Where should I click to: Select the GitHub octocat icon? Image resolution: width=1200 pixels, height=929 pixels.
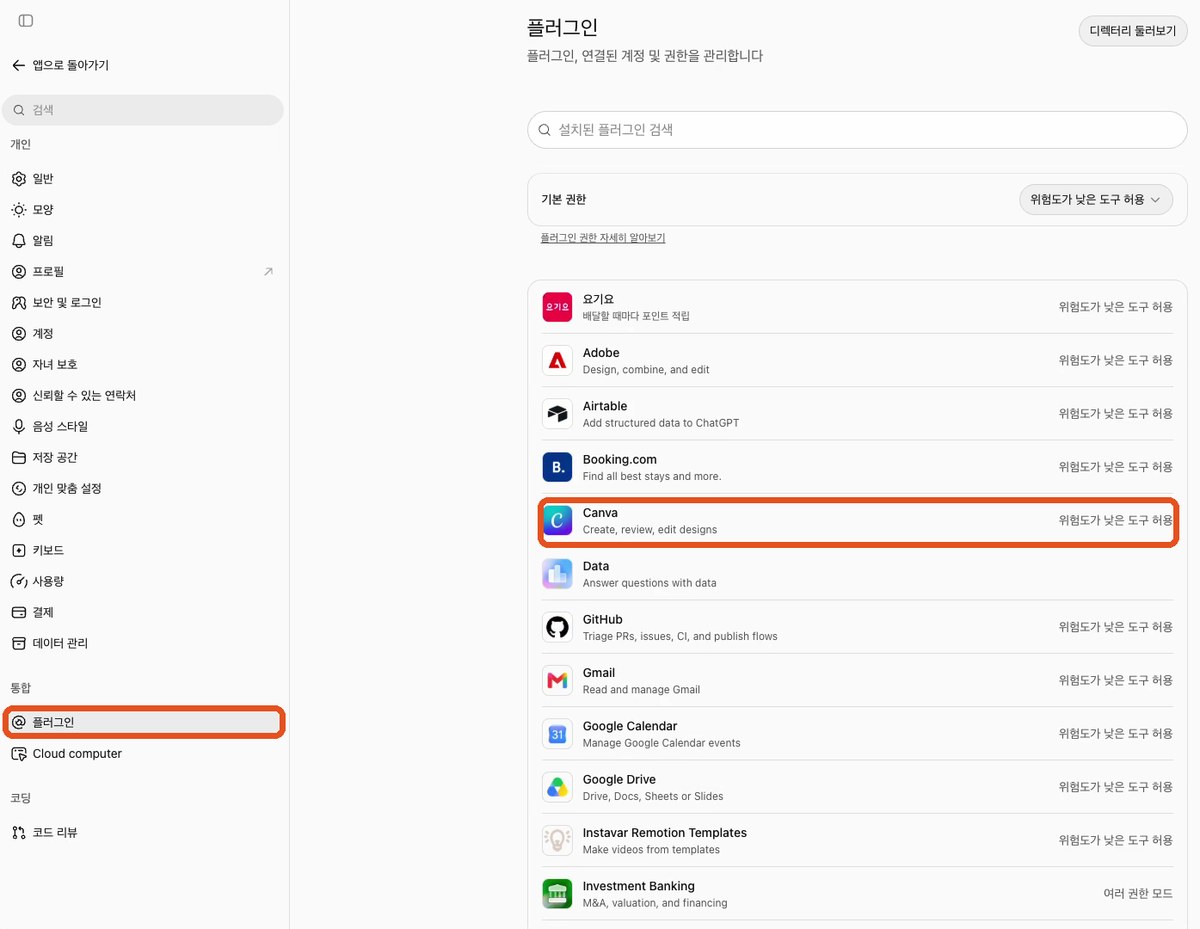tap(557, 627)
